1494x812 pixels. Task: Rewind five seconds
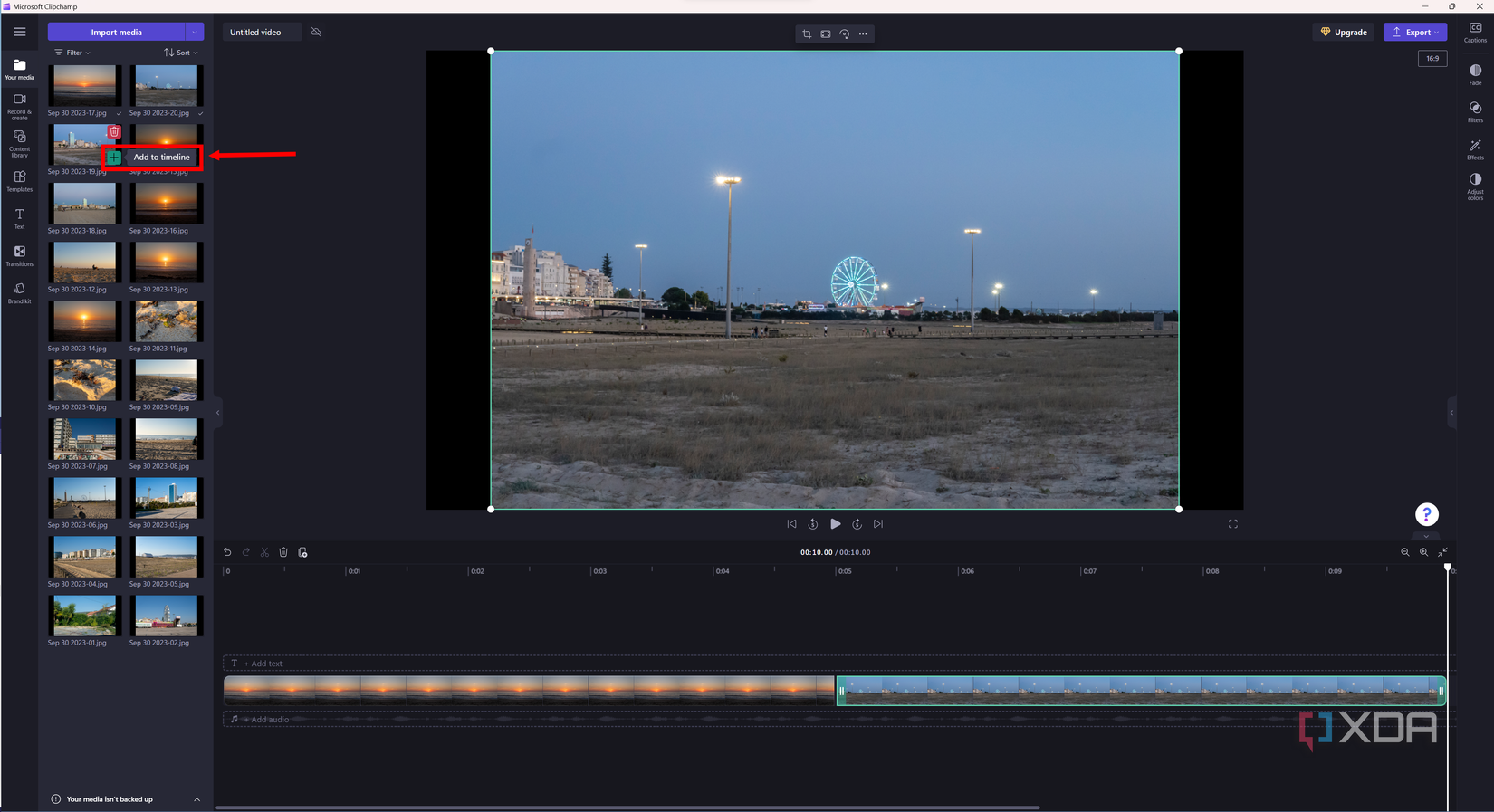813,524
